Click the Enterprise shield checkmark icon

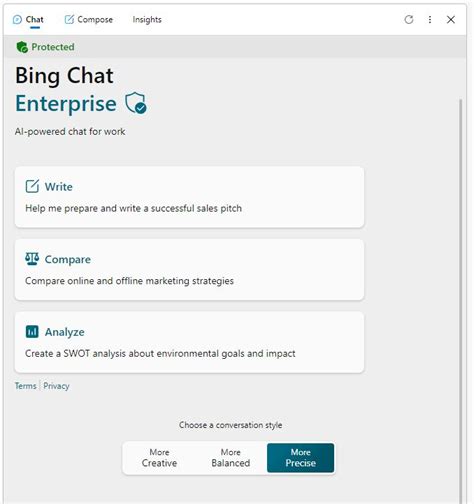136,103
